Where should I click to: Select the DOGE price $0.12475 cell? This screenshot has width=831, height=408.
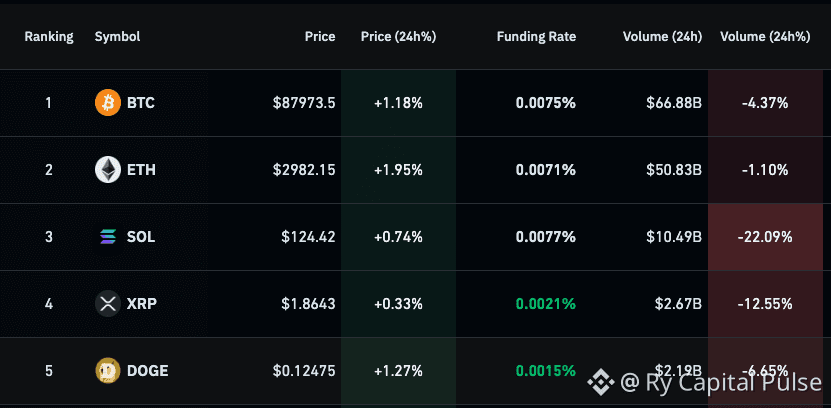pos(304,371)
